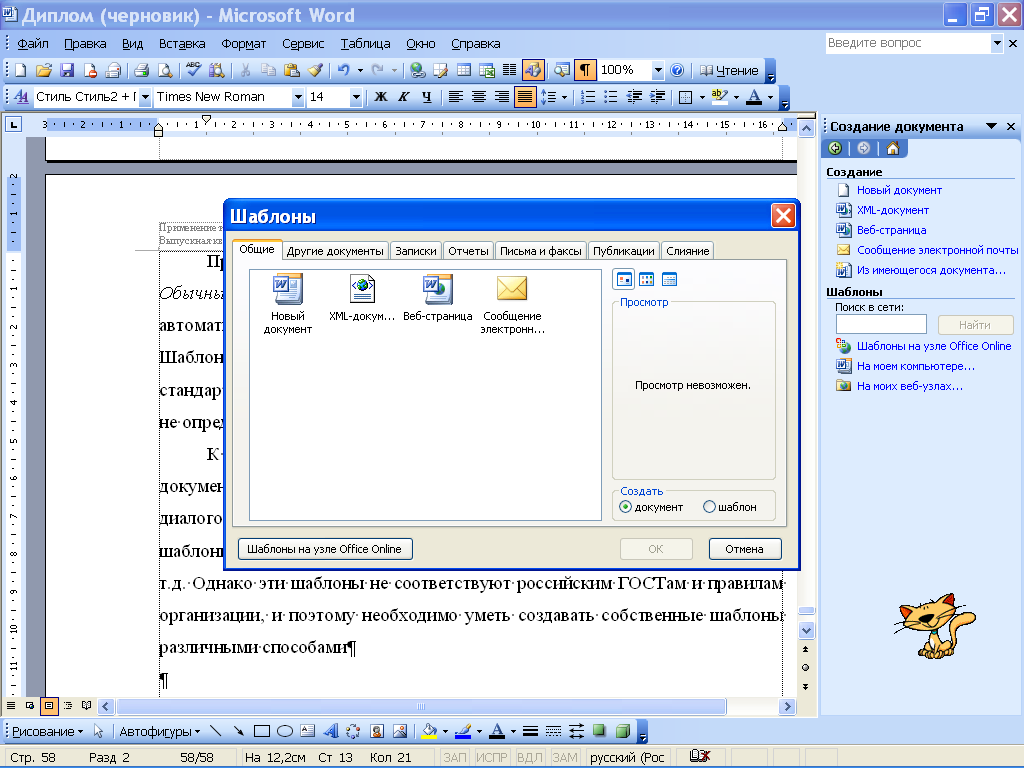Open the font size 14 dropdown
The height and width of the screenshot is (768, 1024).
pyautogui.click(x=355, y=97)
